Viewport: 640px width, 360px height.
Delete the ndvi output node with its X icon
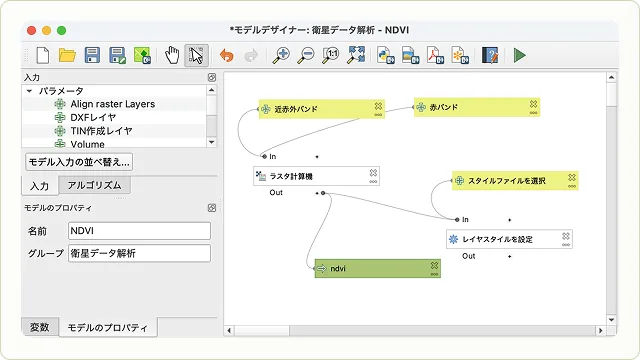434,265
